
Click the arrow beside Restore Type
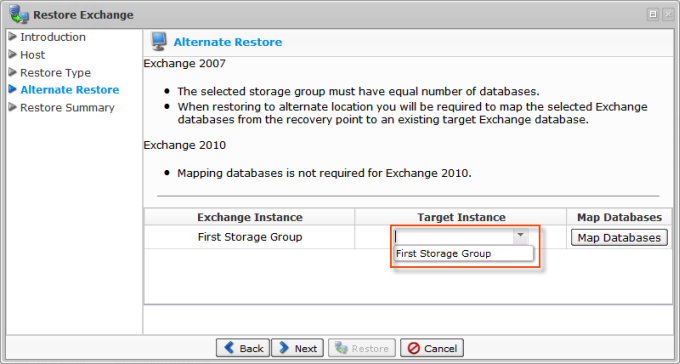click(x=13, y=72)
